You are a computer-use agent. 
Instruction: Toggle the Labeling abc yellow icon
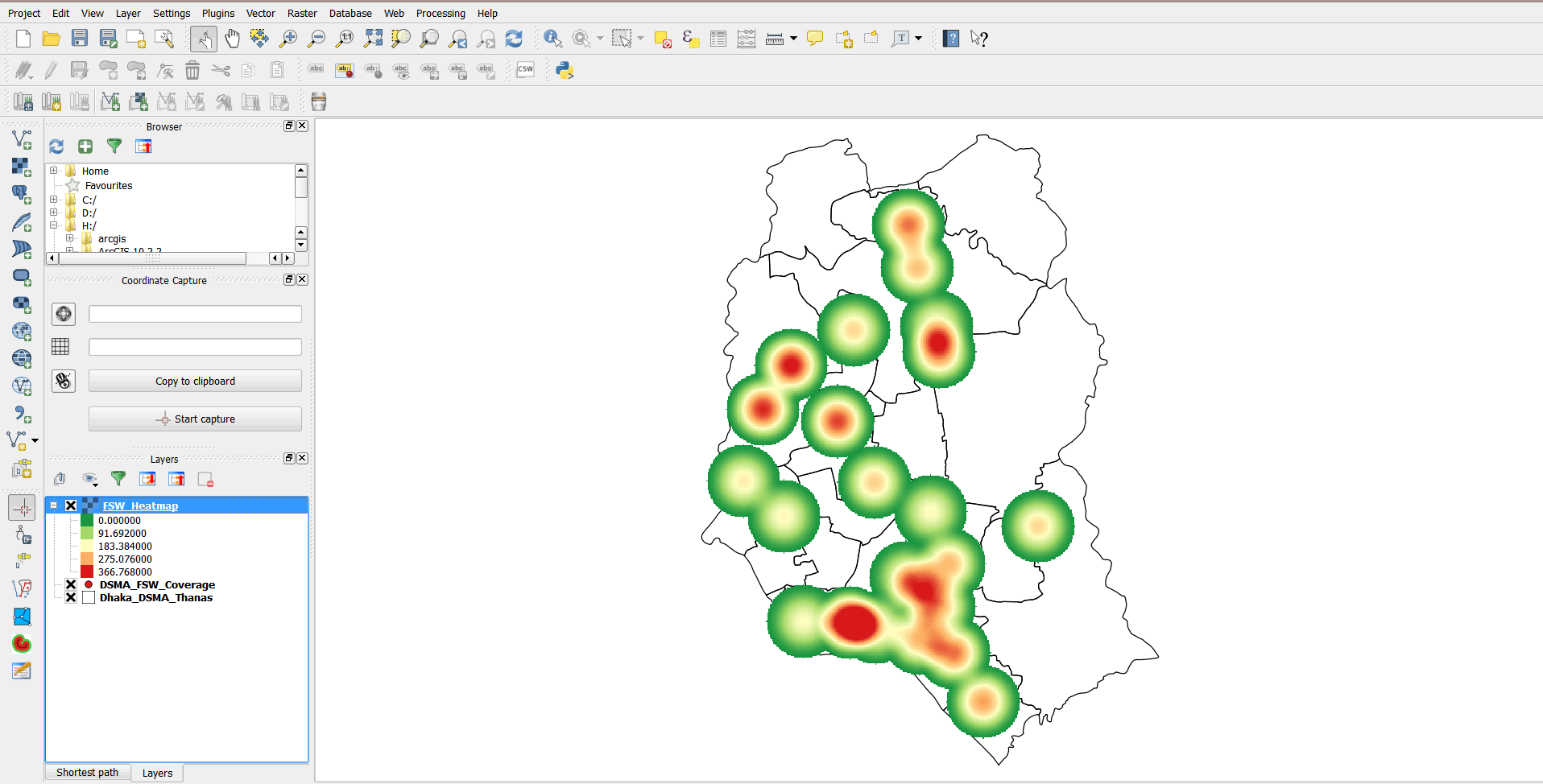point(345,70)
